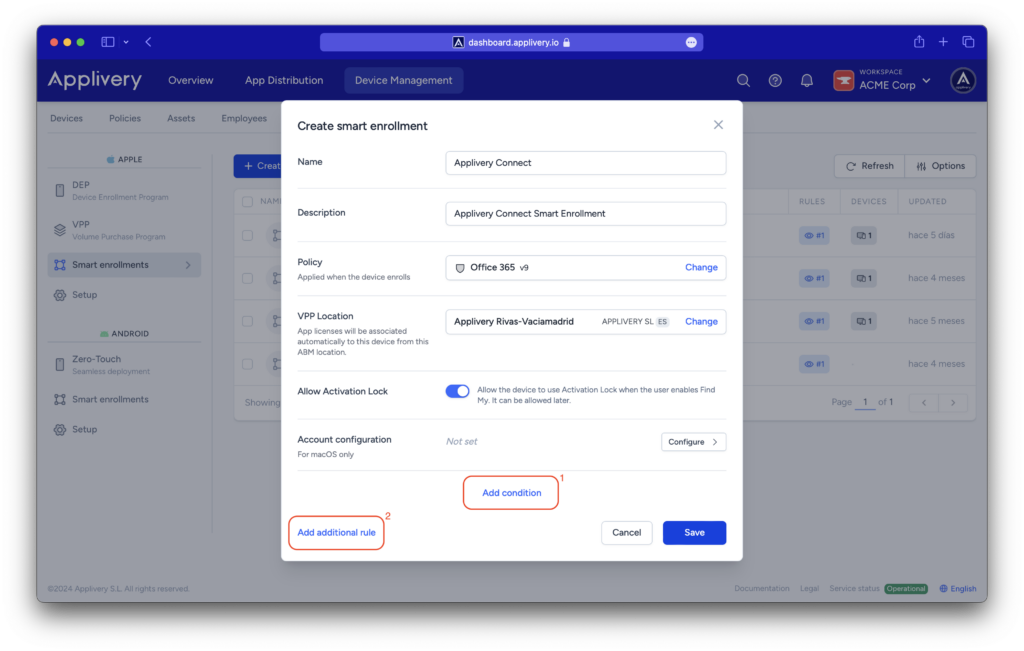
Task: Click the Name input field
Action: pos(586,163)
